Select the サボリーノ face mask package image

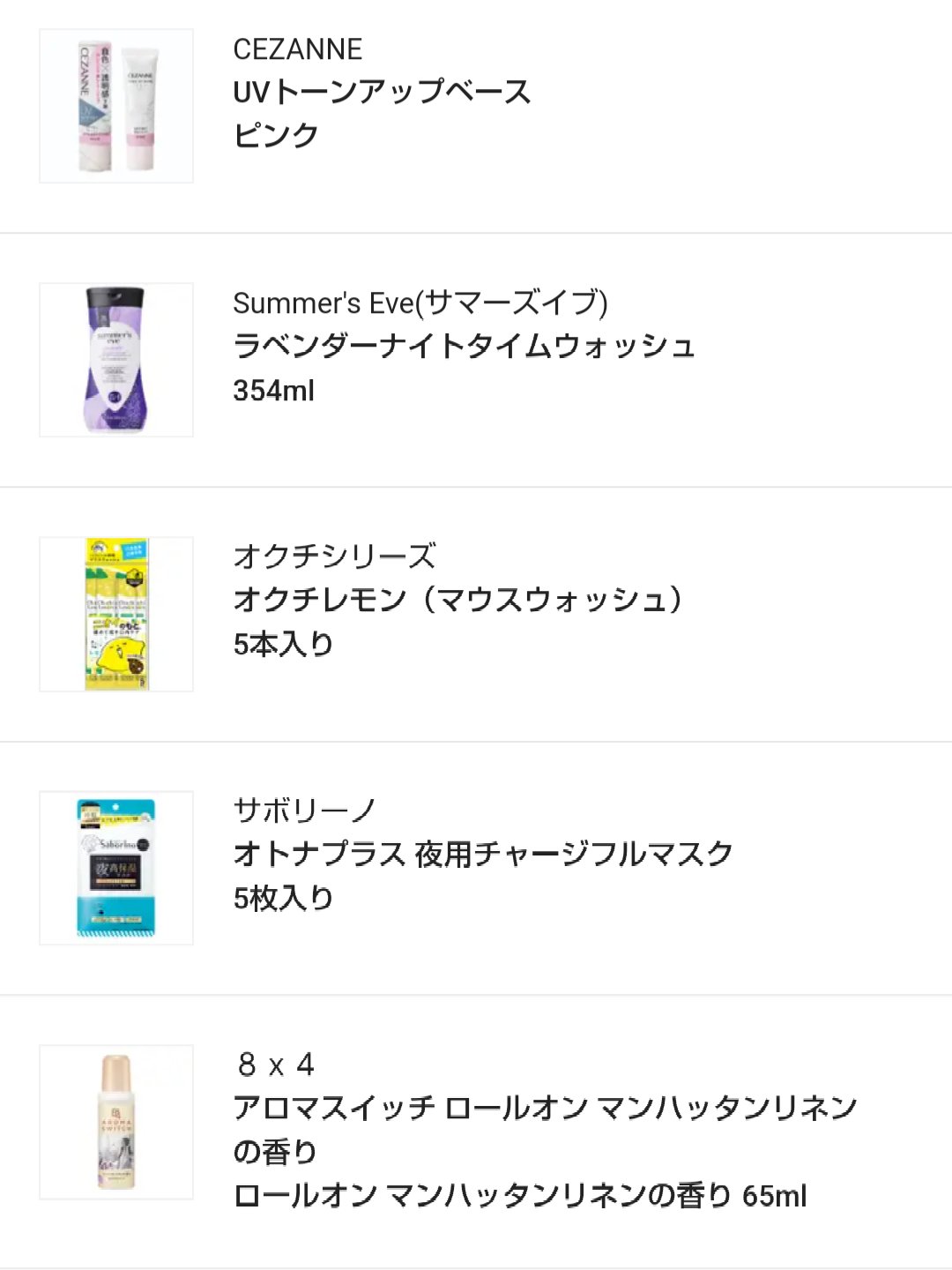pyautogui.click(x=116, y=868)
